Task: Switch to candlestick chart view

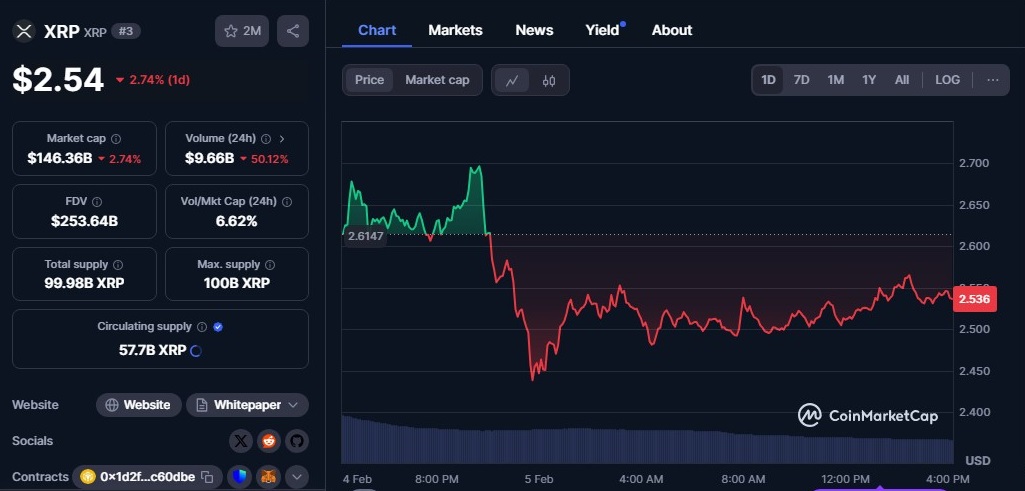Action: [x=548, y=80]
